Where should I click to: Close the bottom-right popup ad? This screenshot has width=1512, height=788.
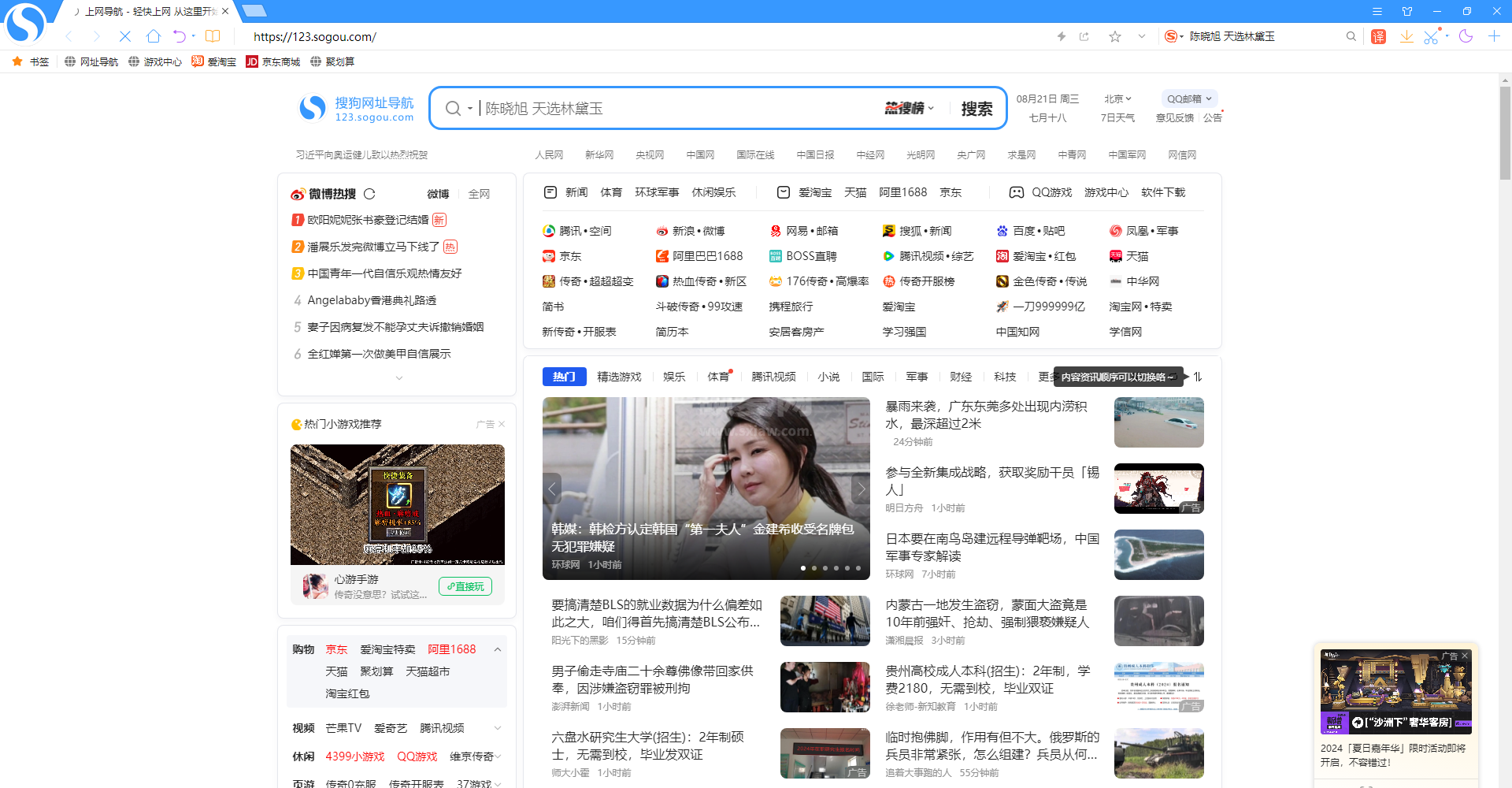[1465, 656]
